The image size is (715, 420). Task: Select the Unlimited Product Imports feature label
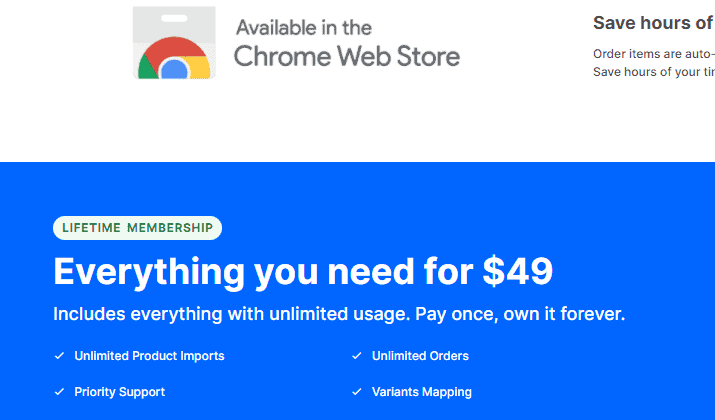(150, 356)
